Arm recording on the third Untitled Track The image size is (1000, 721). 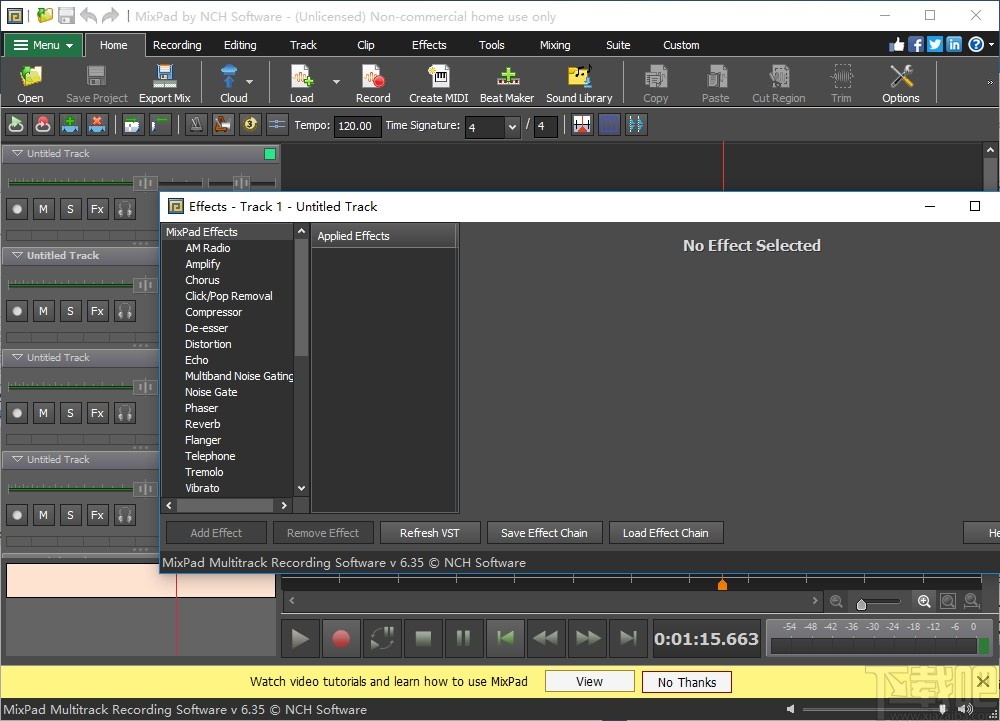(17, 413)
